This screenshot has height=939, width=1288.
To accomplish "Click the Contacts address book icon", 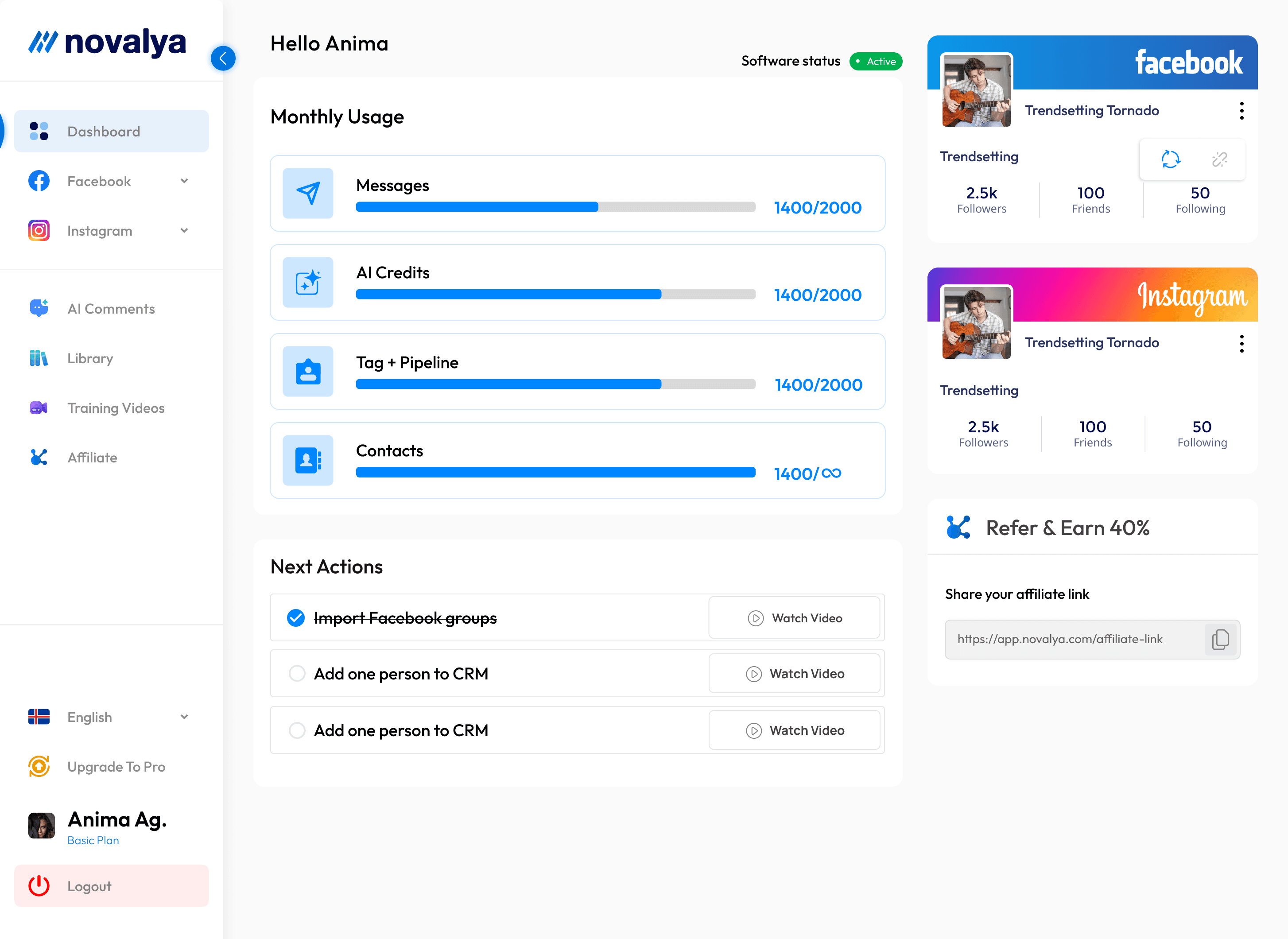I will 308,460.
